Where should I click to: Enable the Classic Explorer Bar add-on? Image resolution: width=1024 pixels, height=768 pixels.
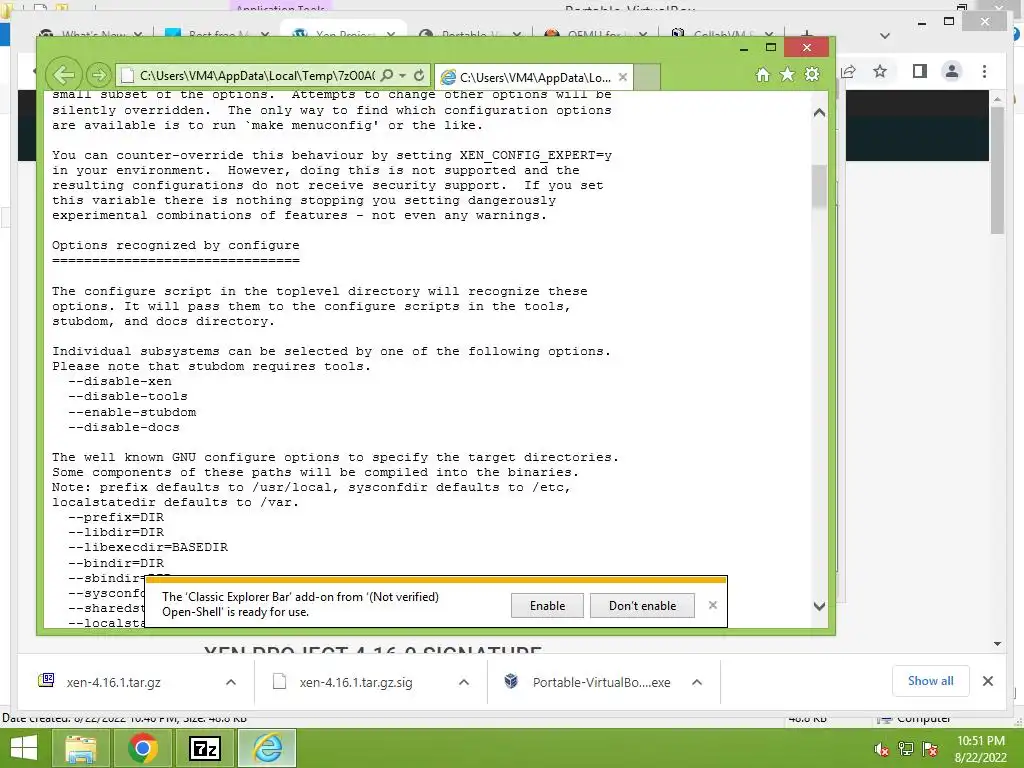coord(547,605)
